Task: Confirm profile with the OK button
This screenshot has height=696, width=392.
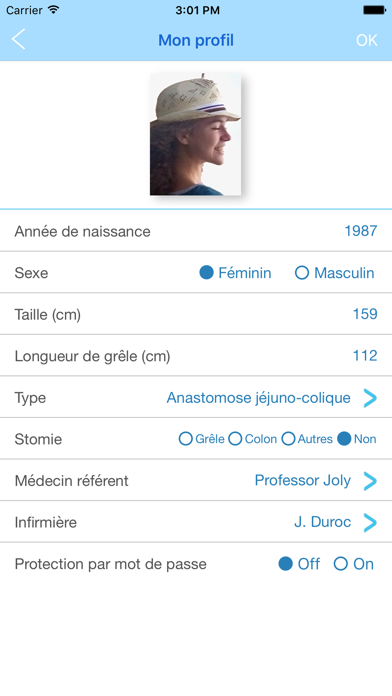Action: pyautogui.click(x=367, y=40)
